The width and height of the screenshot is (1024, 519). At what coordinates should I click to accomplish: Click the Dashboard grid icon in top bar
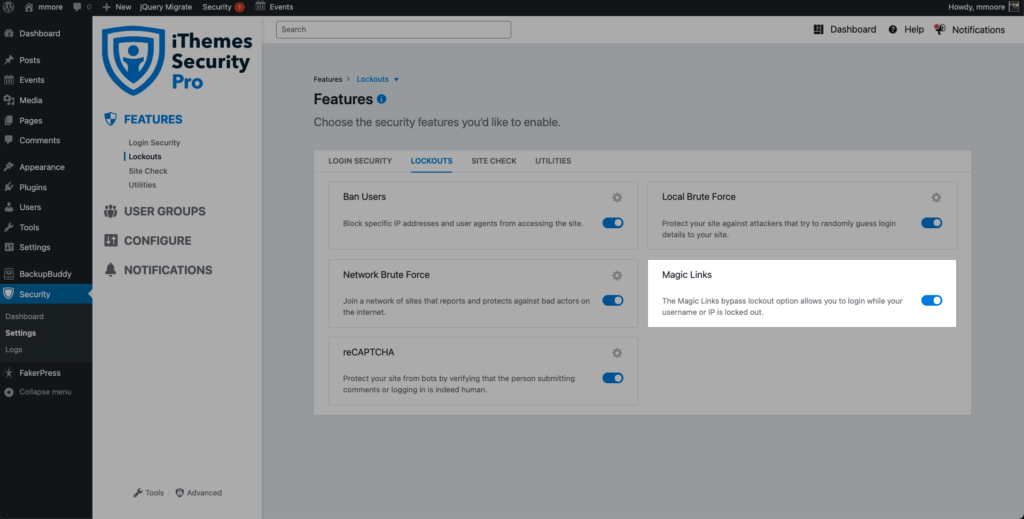[818, 29]
